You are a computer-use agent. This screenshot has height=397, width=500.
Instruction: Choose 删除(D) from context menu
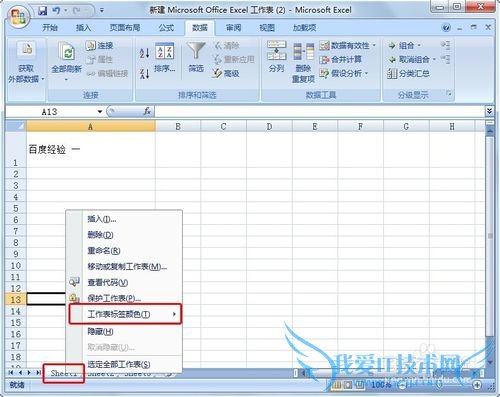124,235
